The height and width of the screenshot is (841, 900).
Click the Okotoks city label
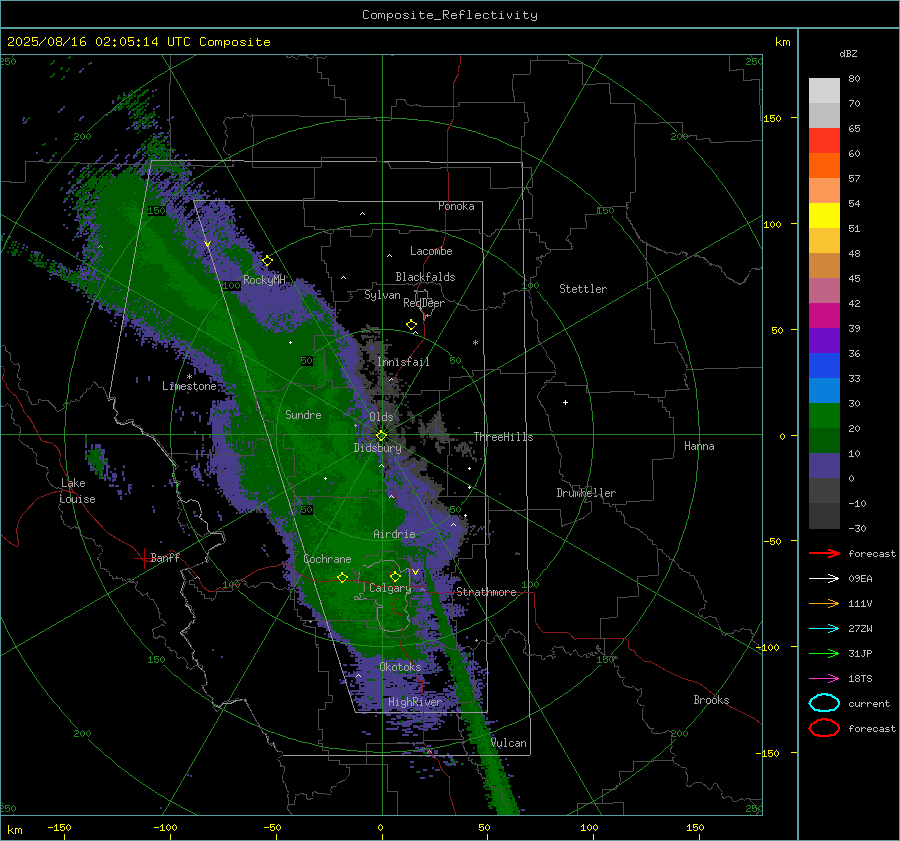pos(400,667)
